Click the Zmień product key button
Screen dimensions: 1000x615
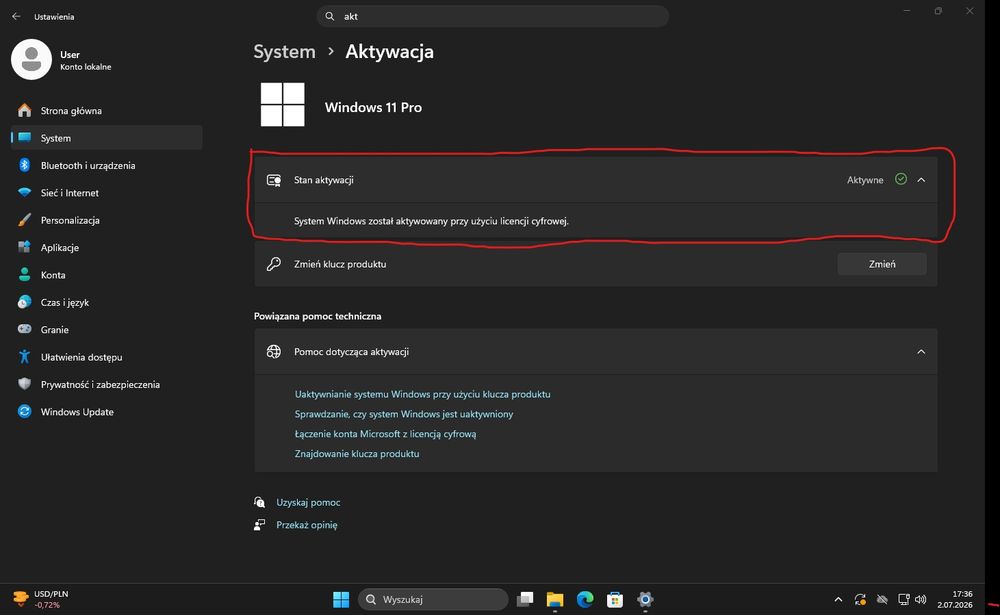pos(881,264)
